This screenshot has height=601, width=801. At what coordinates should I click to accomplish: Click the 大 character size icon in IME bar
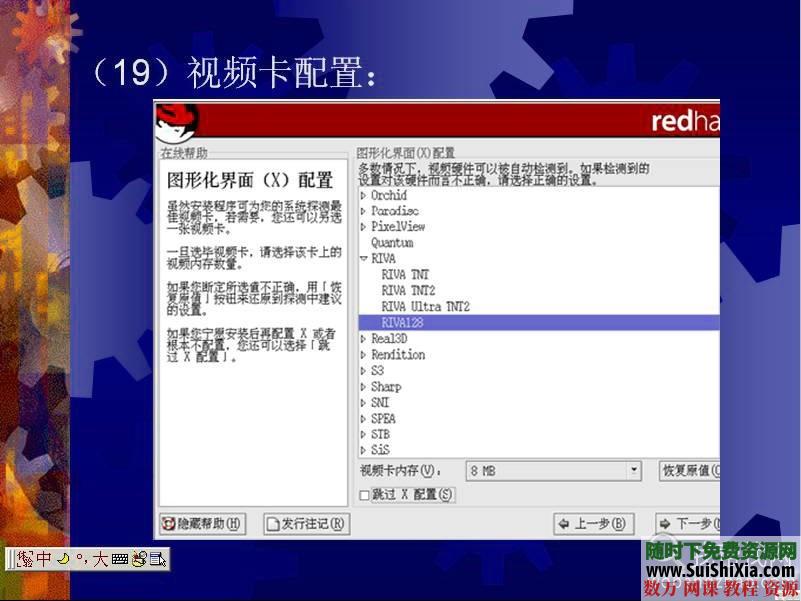(x=100, y=560)
